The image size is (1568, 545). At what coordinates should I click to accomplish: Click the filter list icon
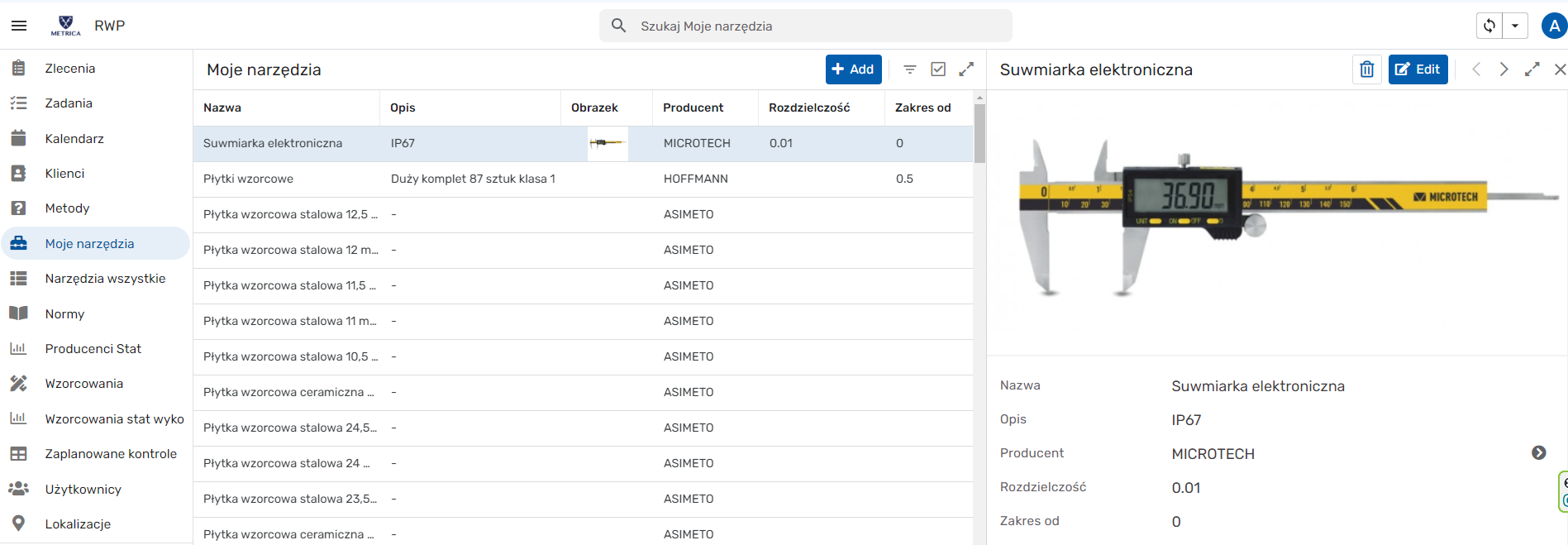click(x=910, y=69)
